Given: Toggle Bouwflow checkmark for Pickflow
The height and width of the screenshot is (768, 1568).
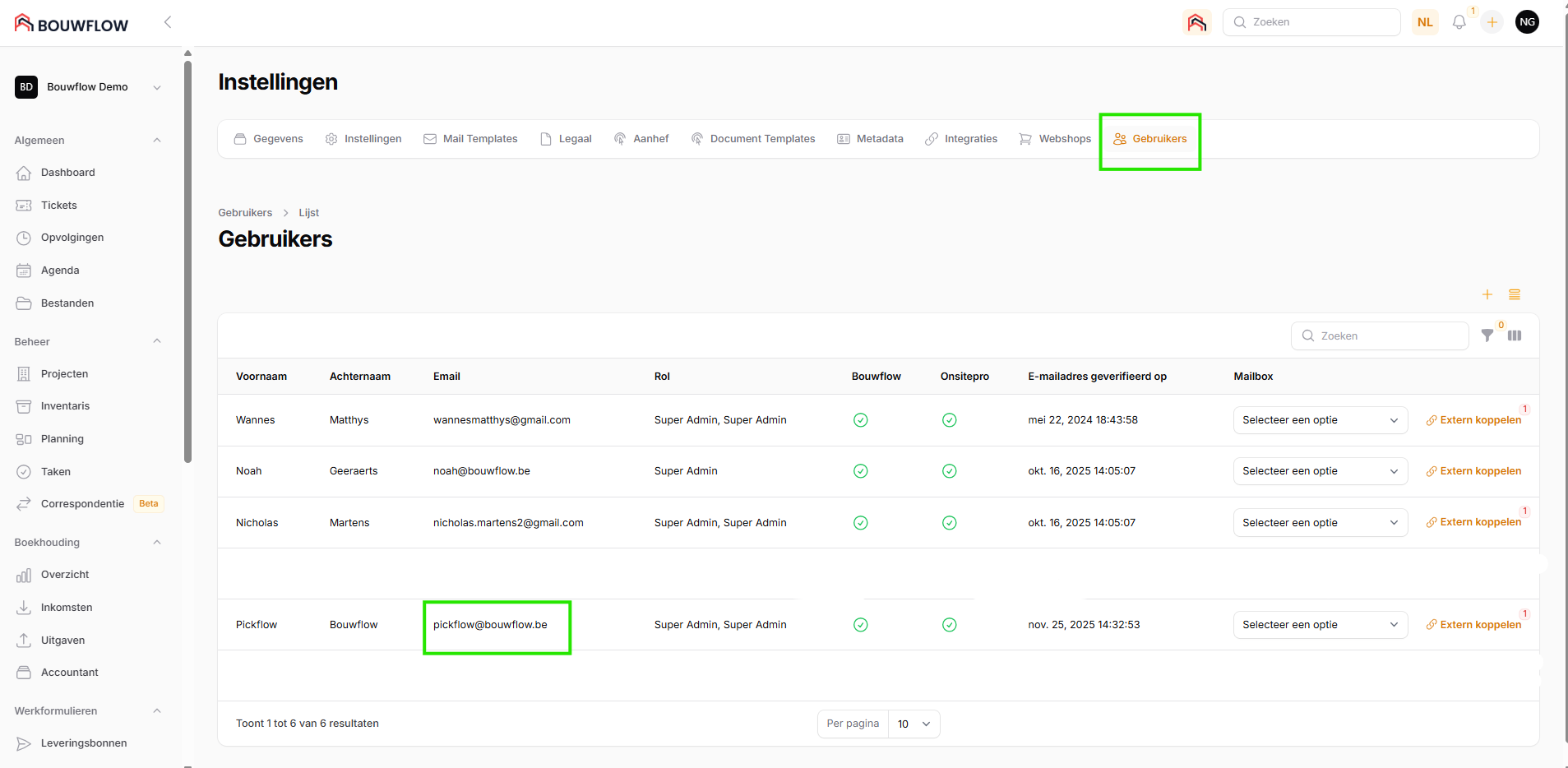Looking at the screenshot, I should tap(860, 625).
